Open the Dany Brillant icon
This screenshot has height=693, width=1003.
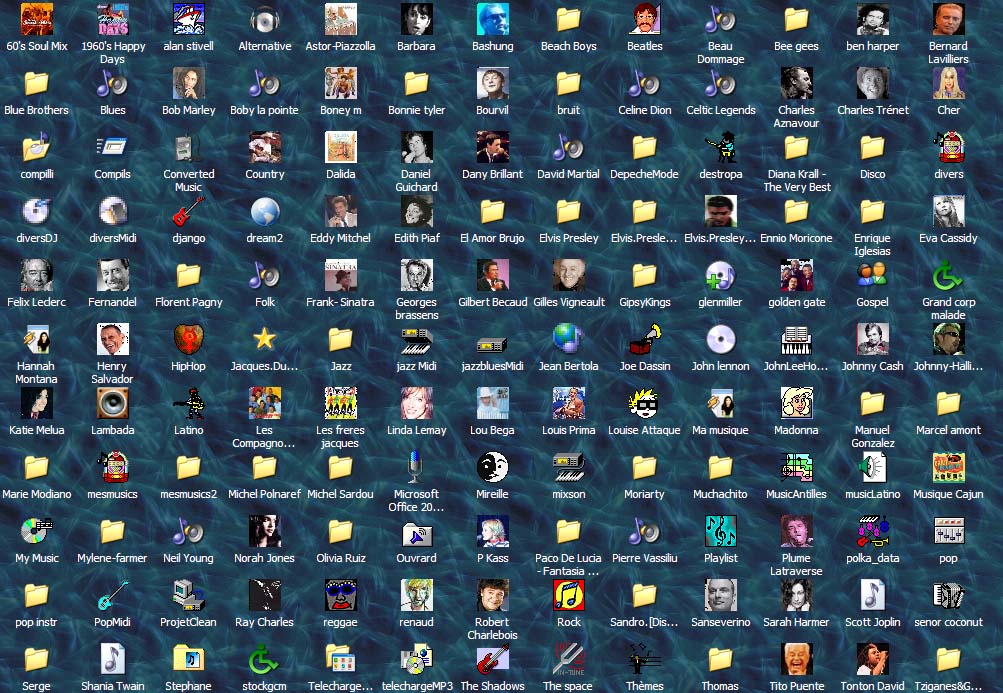point(493,147)
